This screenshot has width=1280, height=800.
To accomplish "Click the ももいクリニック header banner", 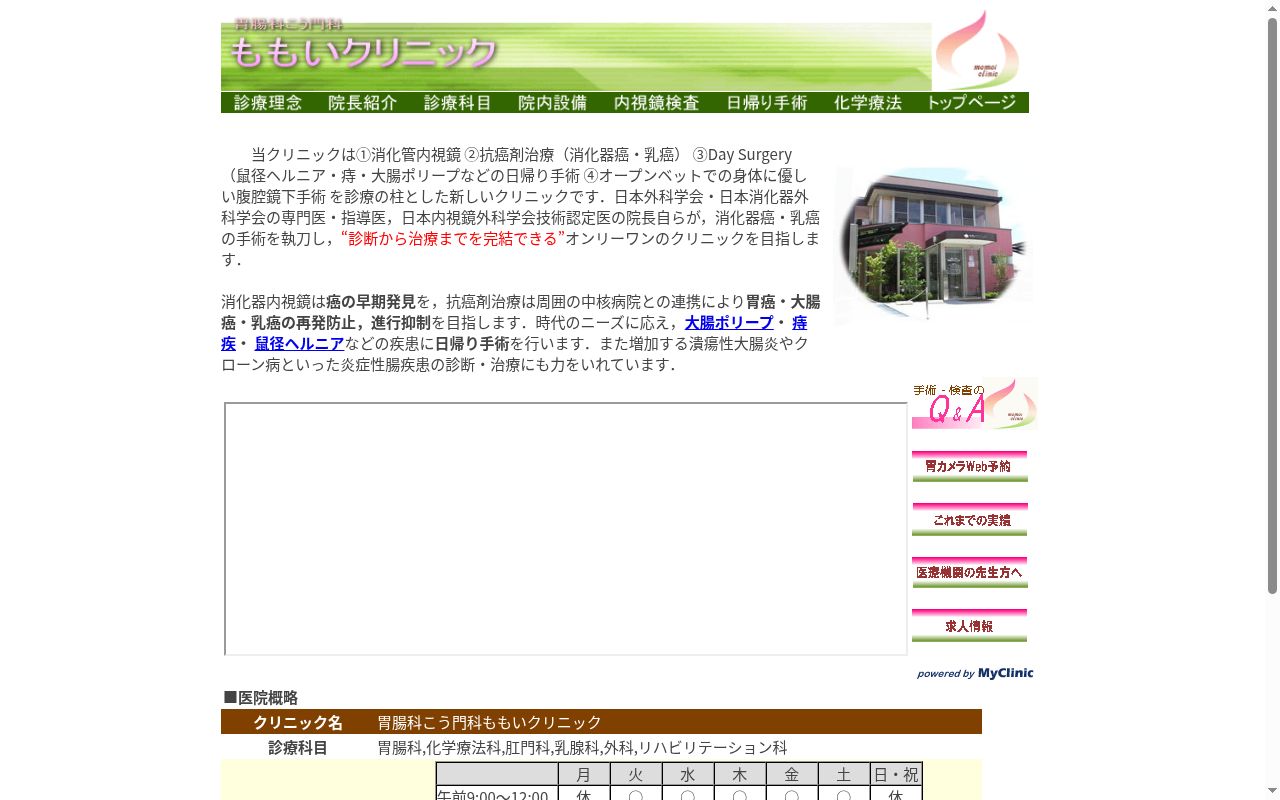I will click(576, 52).
